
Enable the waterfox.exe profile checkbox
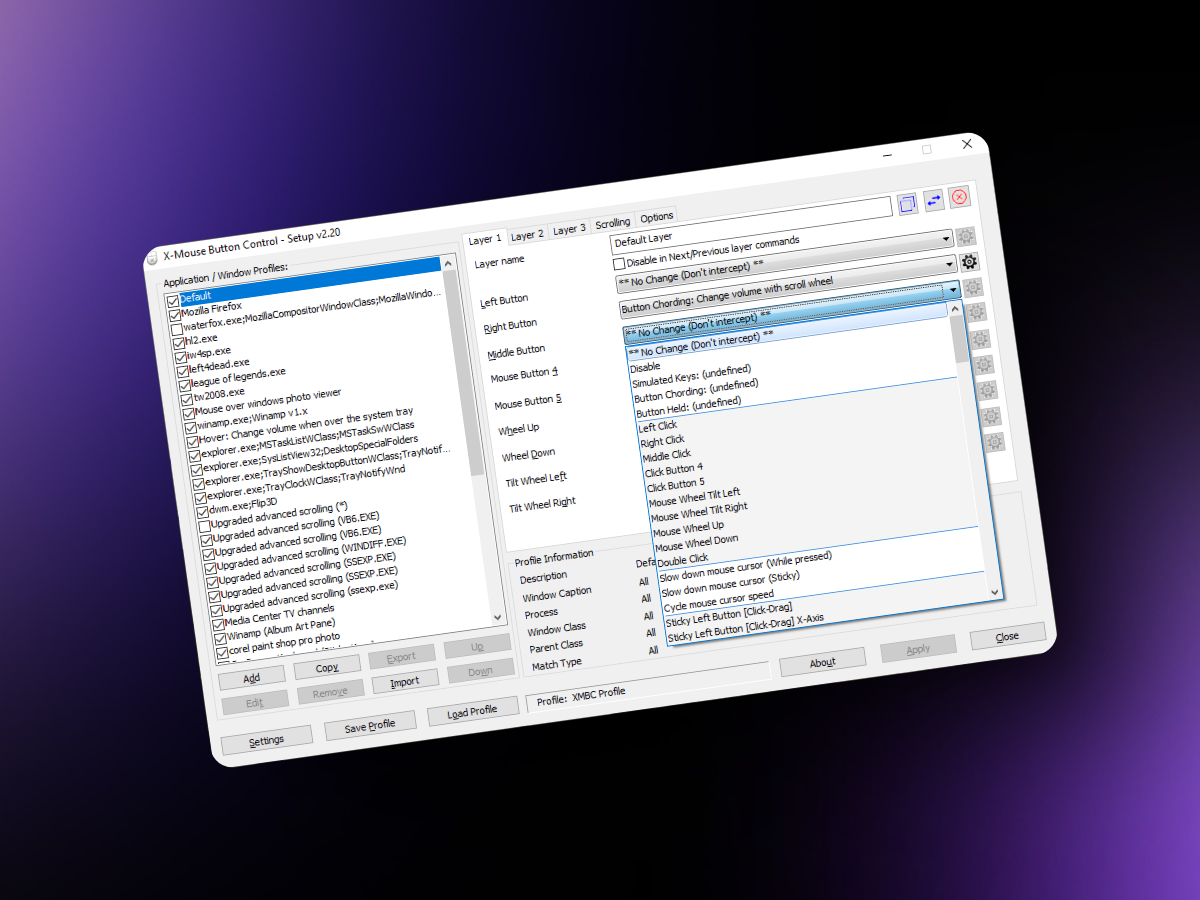tap(177, 328)
